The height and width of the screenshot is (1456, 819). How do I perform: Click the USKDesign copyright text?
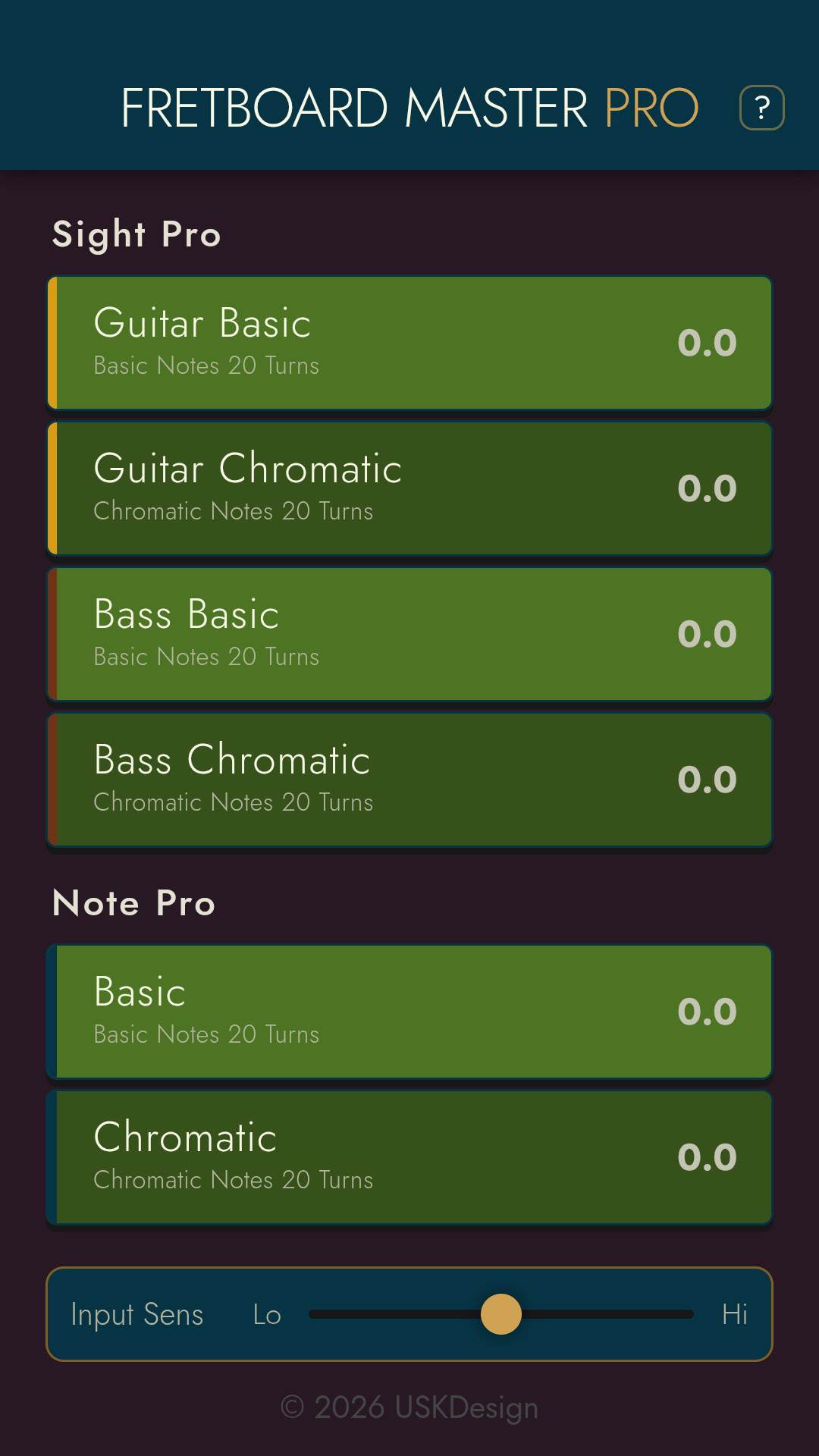click(x=409, y=1407)
